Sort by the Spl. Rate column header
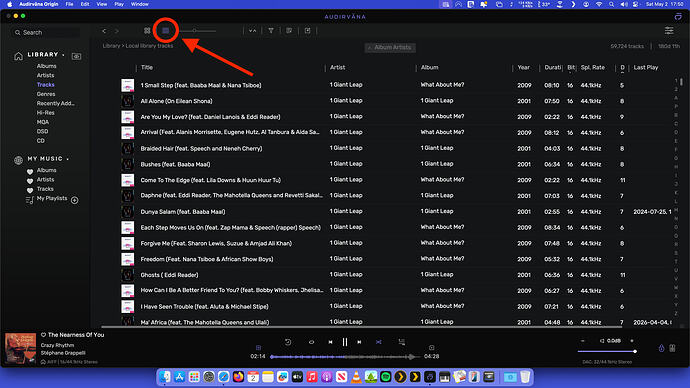Screen dimensions: 690x388 (593, 67)
